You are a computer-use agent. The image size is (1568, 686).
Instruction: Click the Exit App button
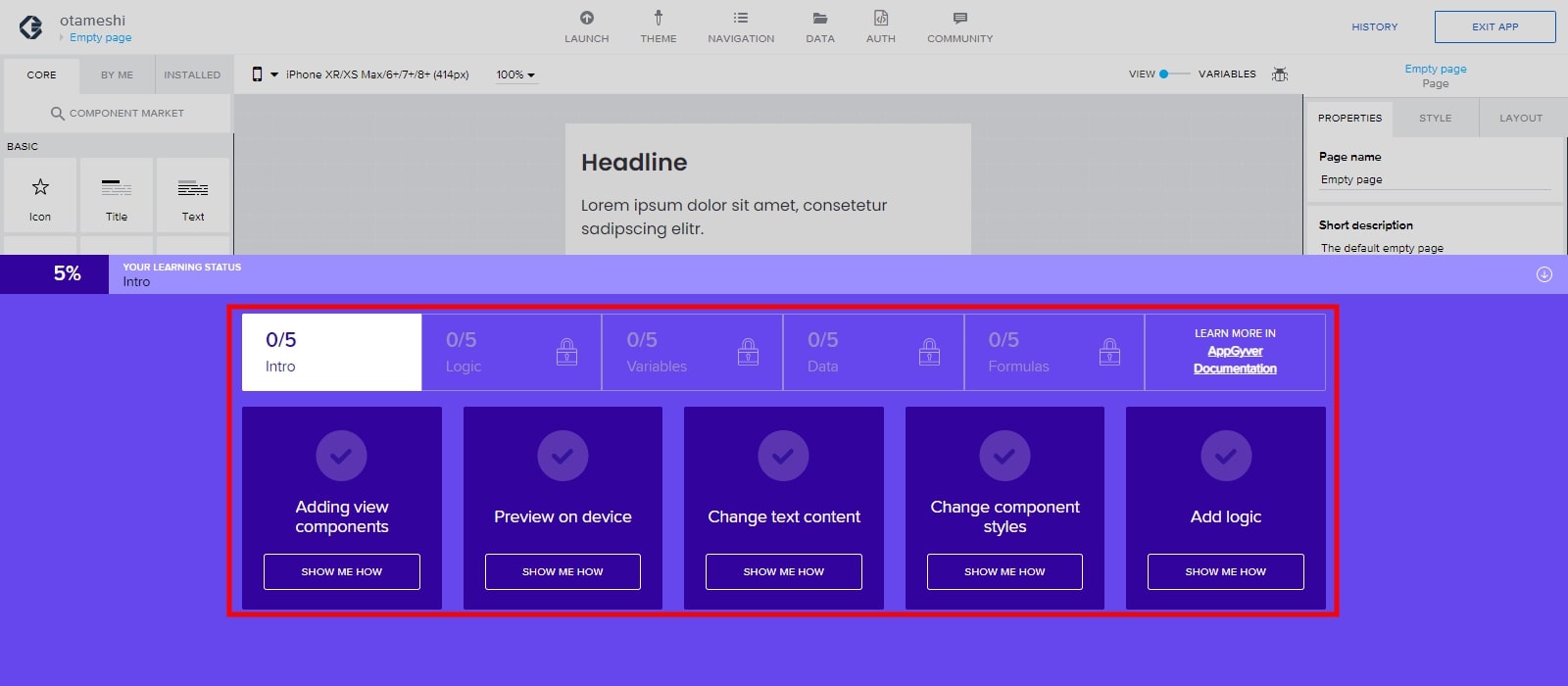pos(1494,27)
